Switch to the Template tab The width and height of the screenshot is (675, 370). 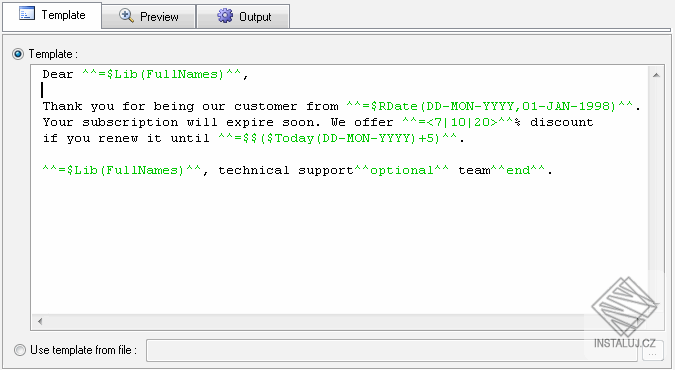(x=52, y=15)
